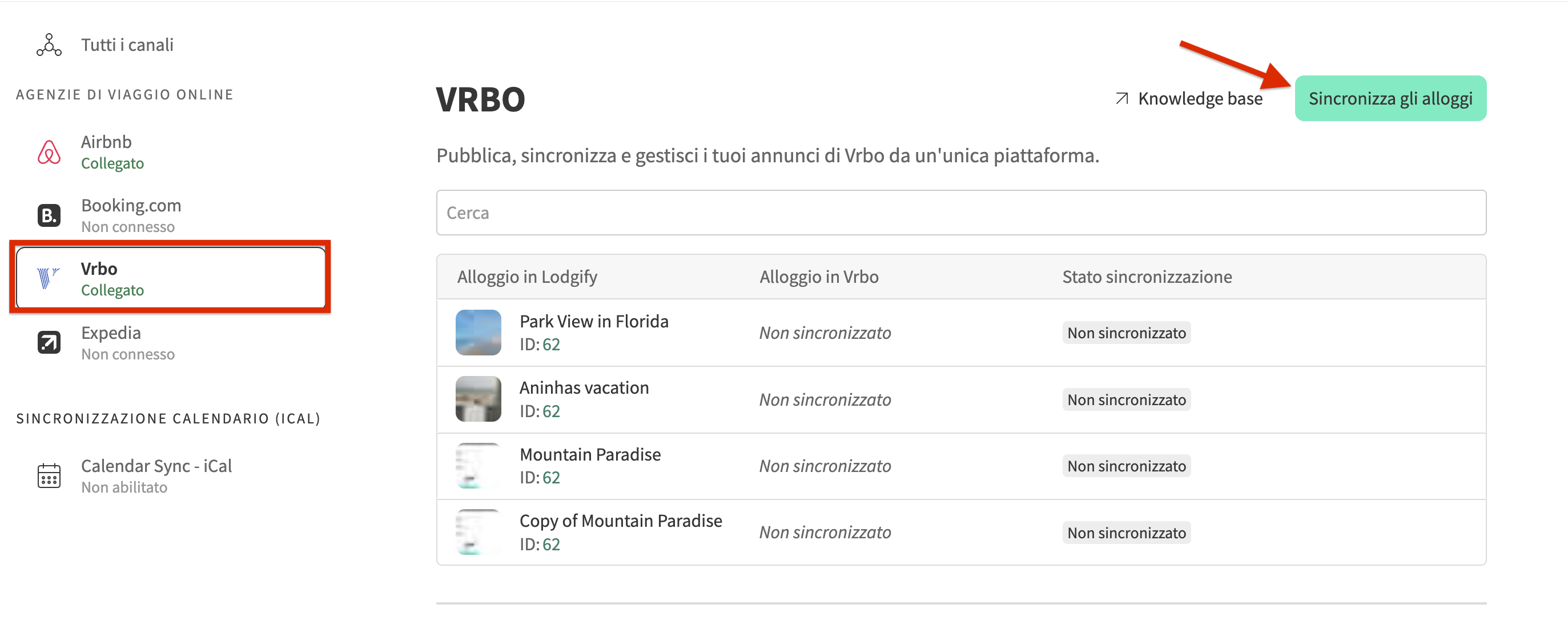Click Park View in Florida thumbnail

pos(478,333)
